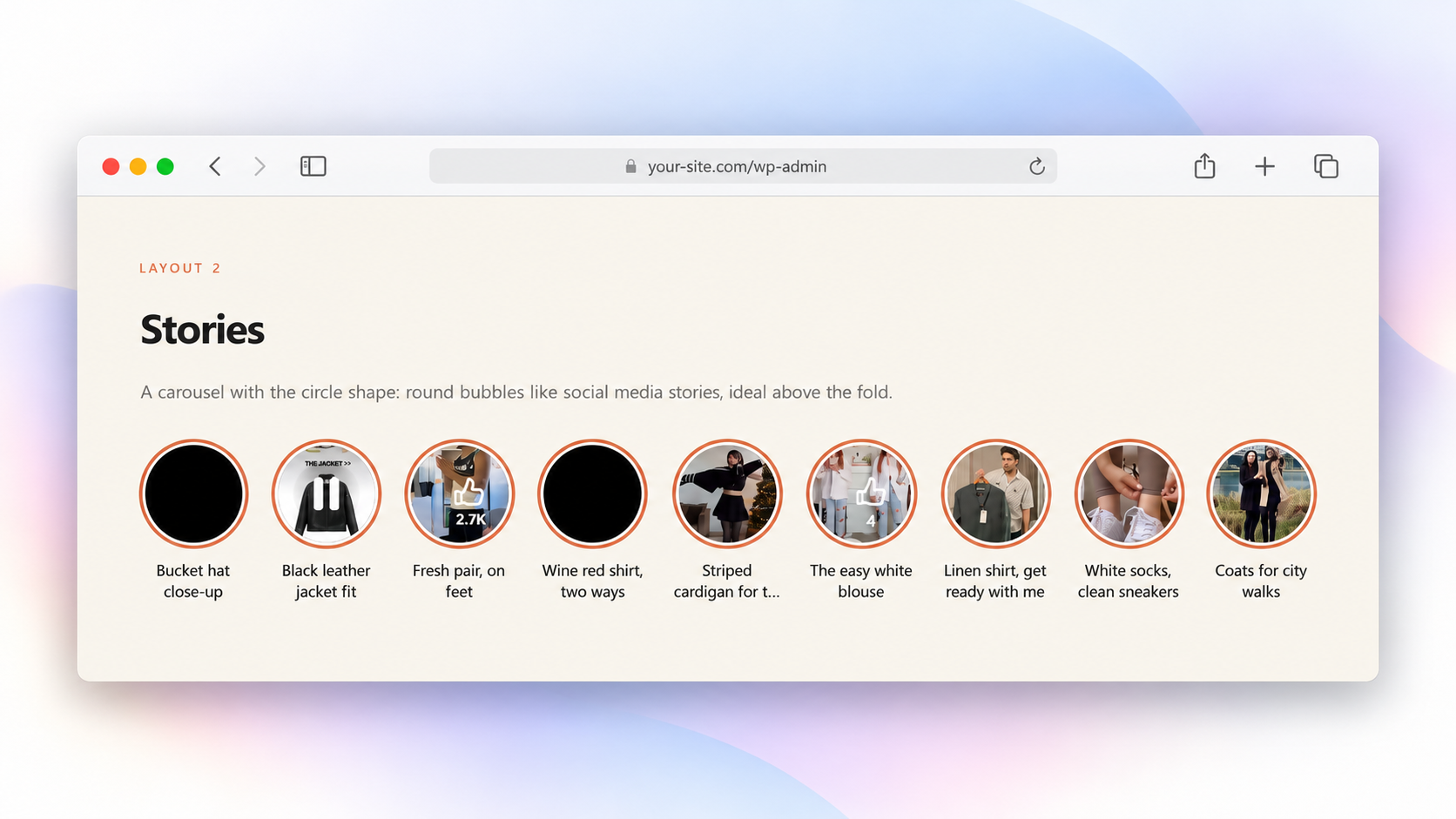This screenshot has width=1456, height=819.
Task: Go forward using the browser forward arrow
Action: [260, 166]
